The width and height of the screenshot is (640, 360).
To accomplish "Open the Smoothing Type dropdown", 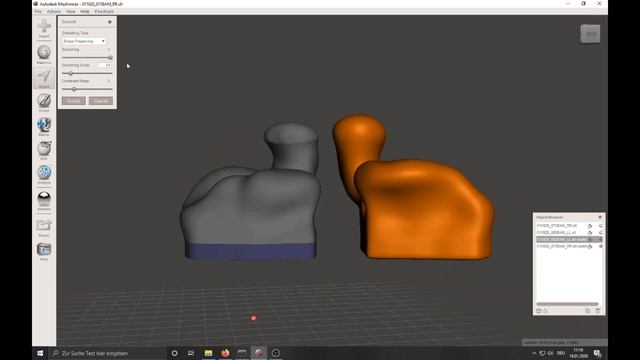I will (x=84, y=41).
